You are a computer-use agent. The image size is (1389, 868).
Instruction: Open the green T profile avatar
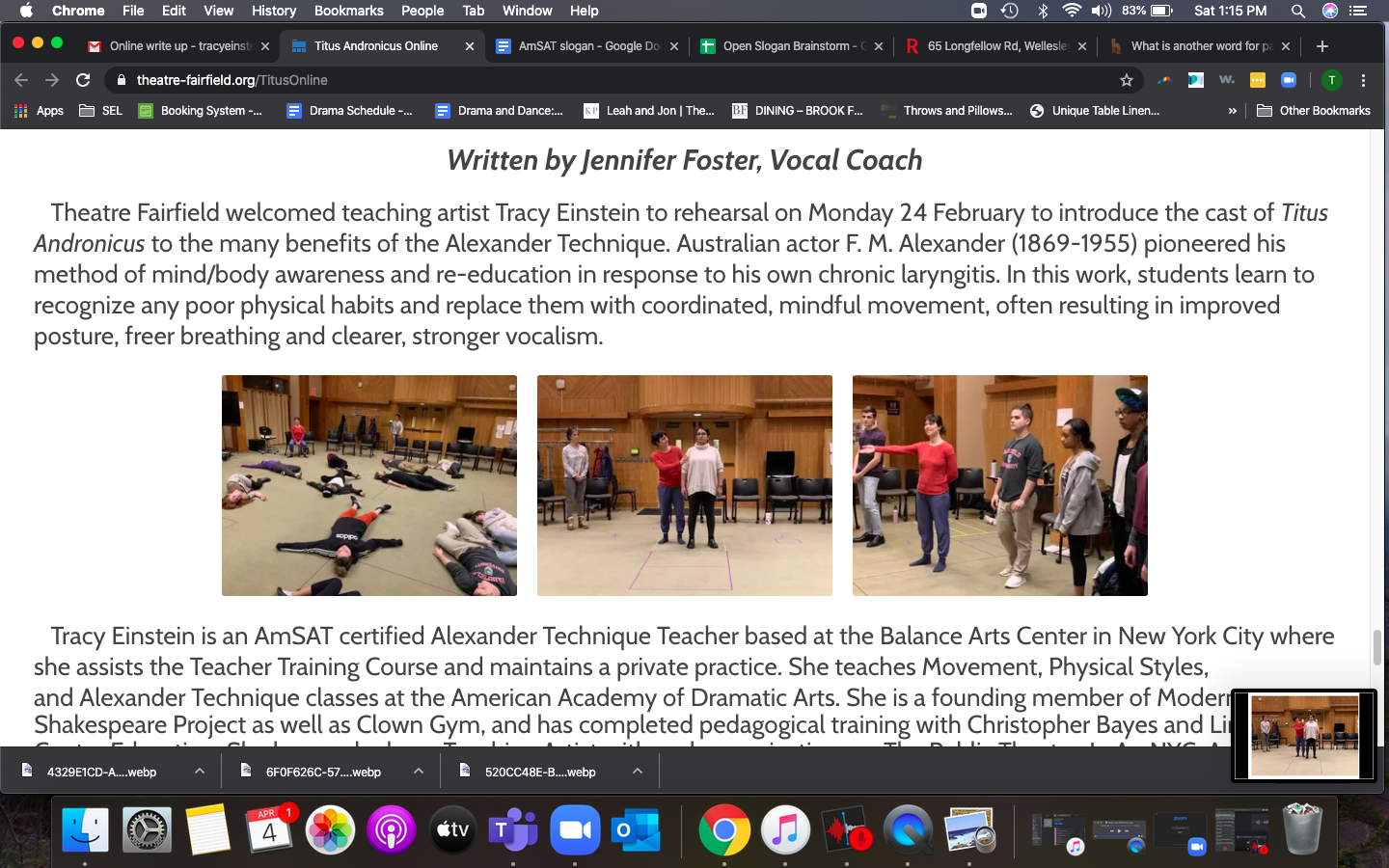click(1331, 80)
